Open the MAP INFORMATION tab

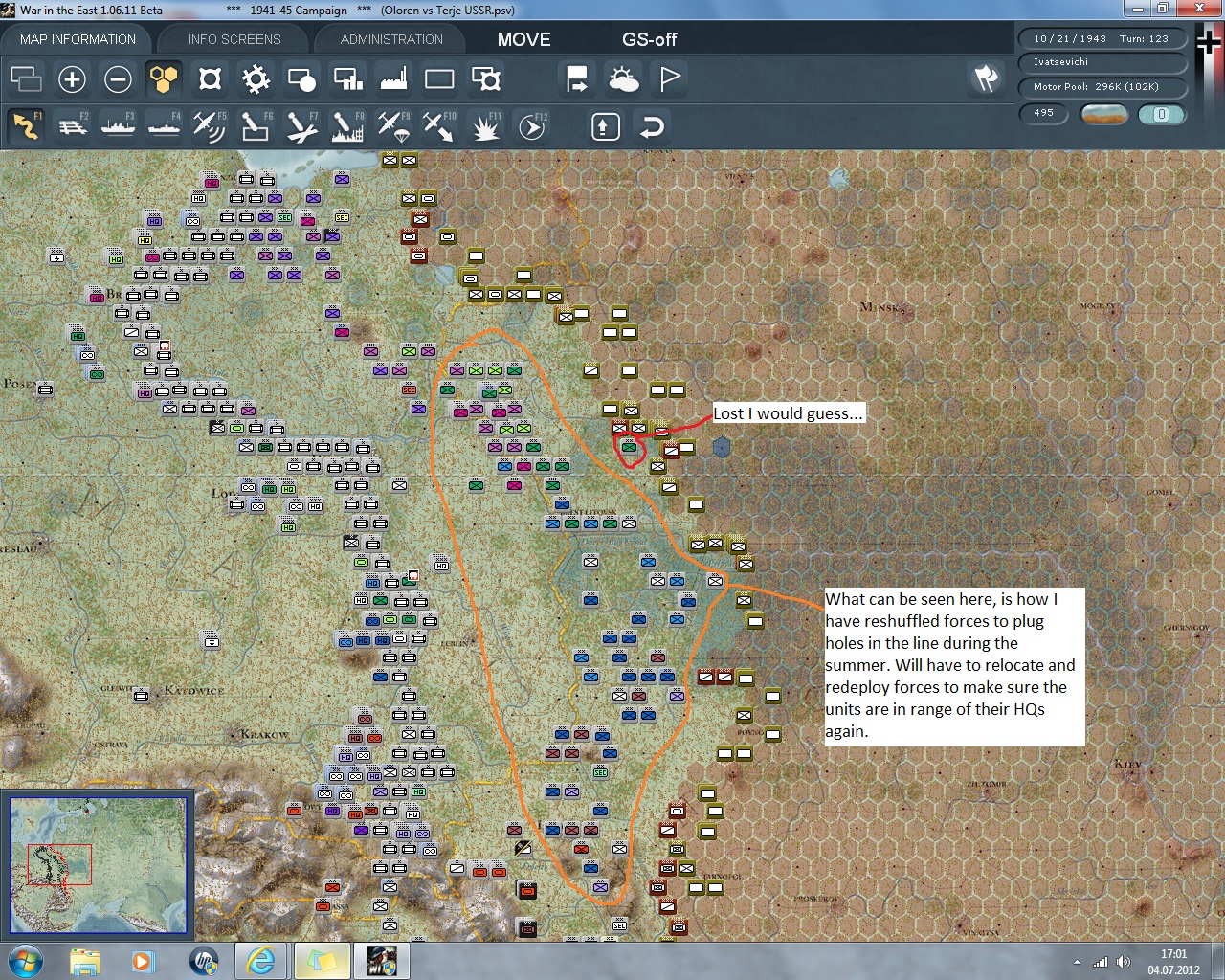[78, 39]
